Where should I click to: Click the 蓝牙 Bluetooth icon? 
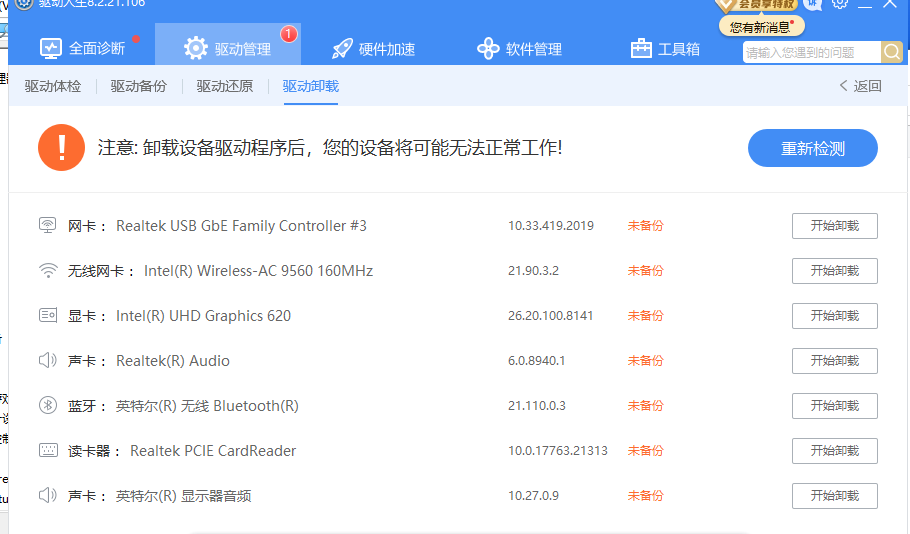tap(48, 405)
